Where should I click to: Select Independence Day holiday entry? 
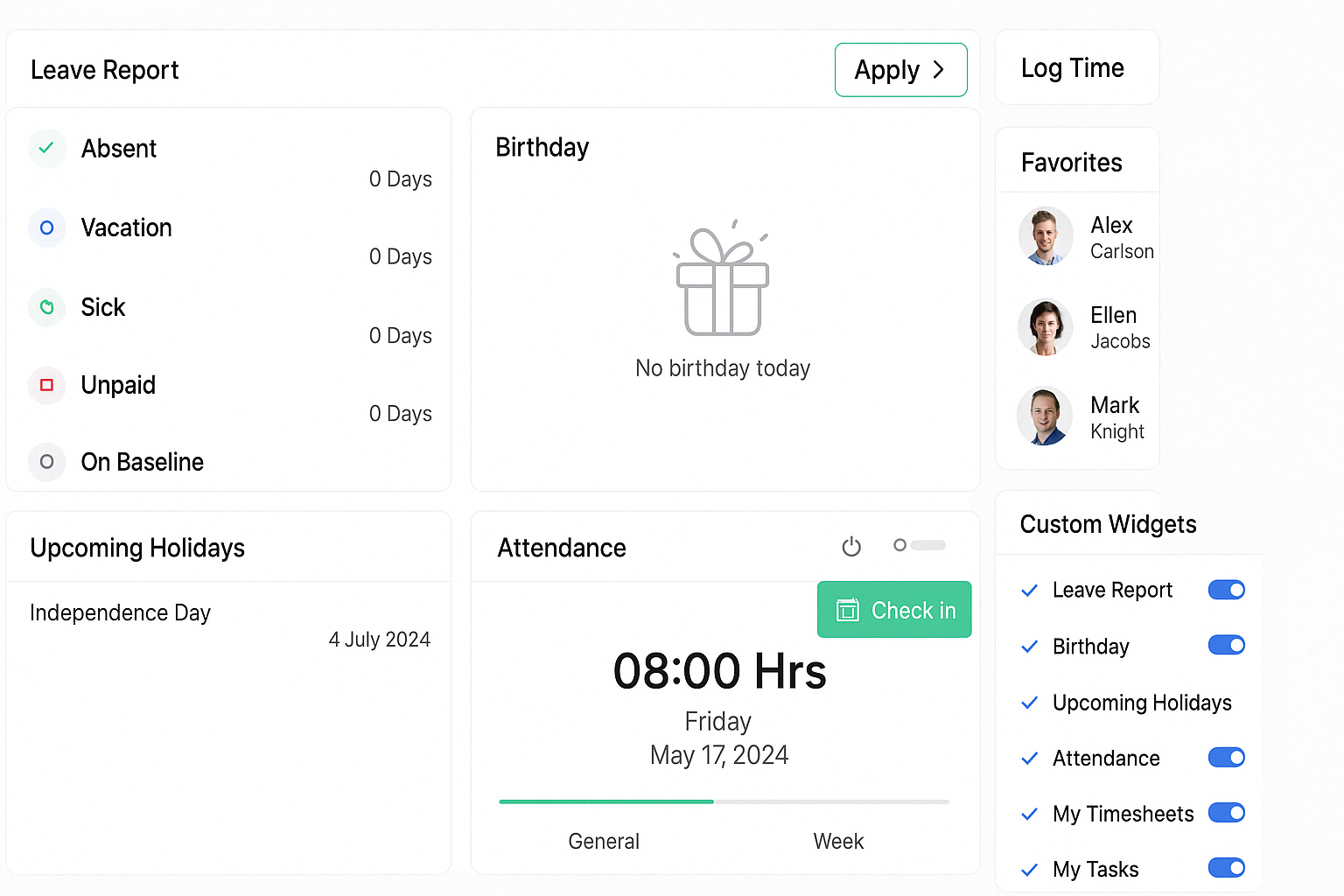click(121, 612)
